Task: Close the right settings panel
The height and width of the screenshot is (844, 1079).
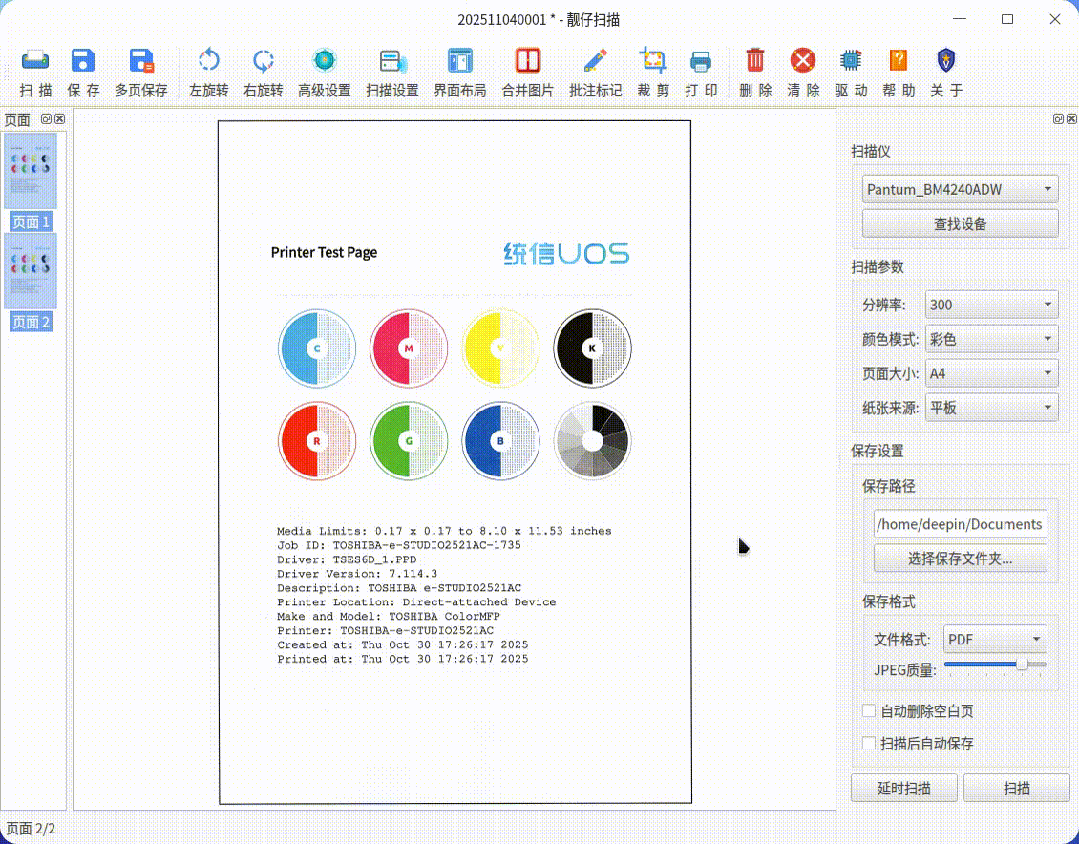Action: [x=1071, y=119]
